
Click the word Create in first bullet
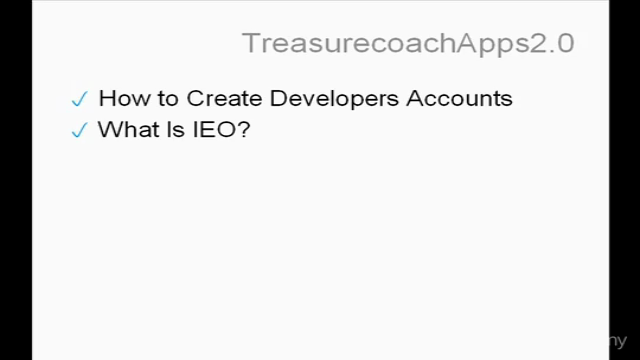[224, 98]
